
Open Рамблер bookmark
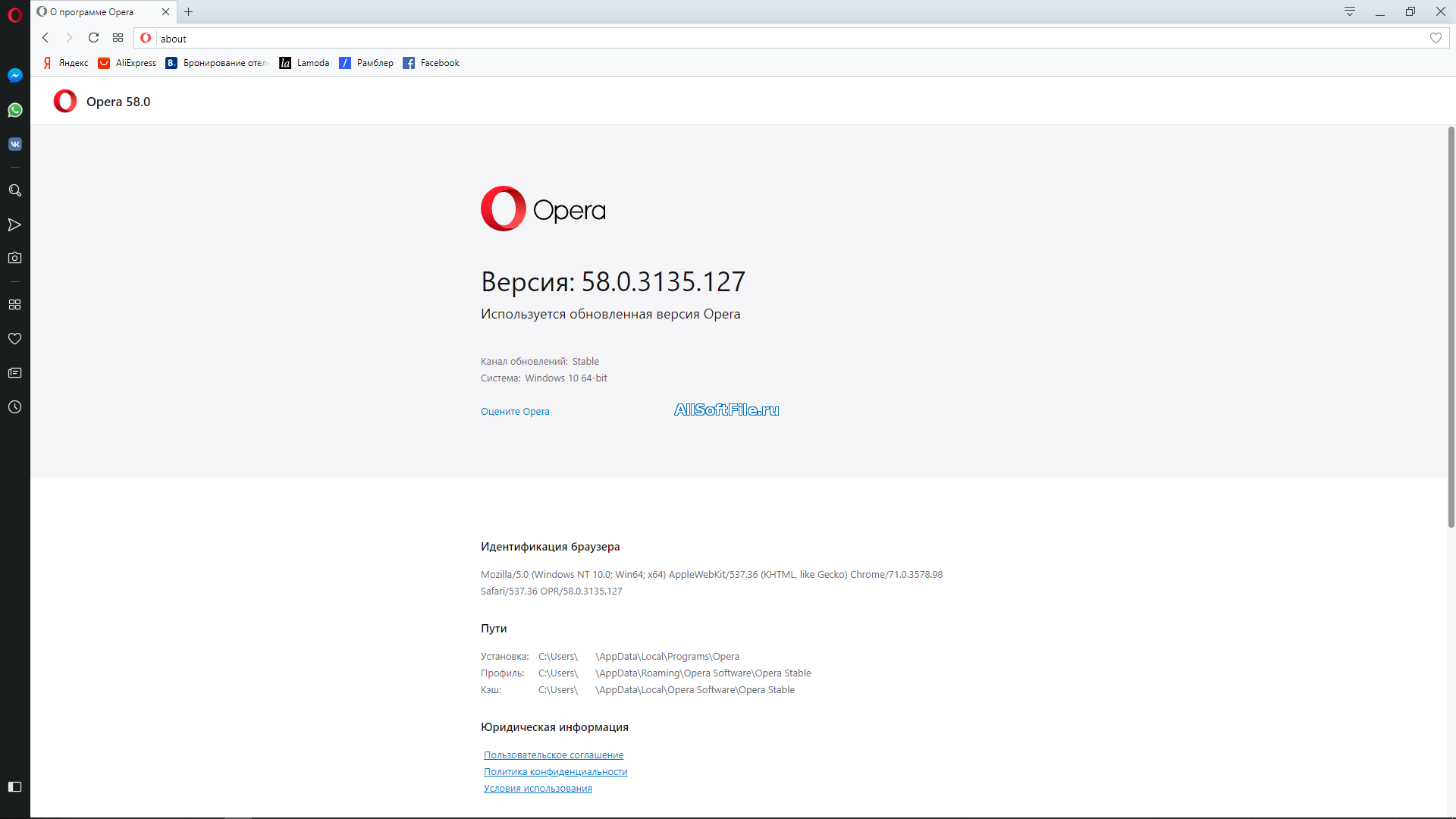point(366,63)
